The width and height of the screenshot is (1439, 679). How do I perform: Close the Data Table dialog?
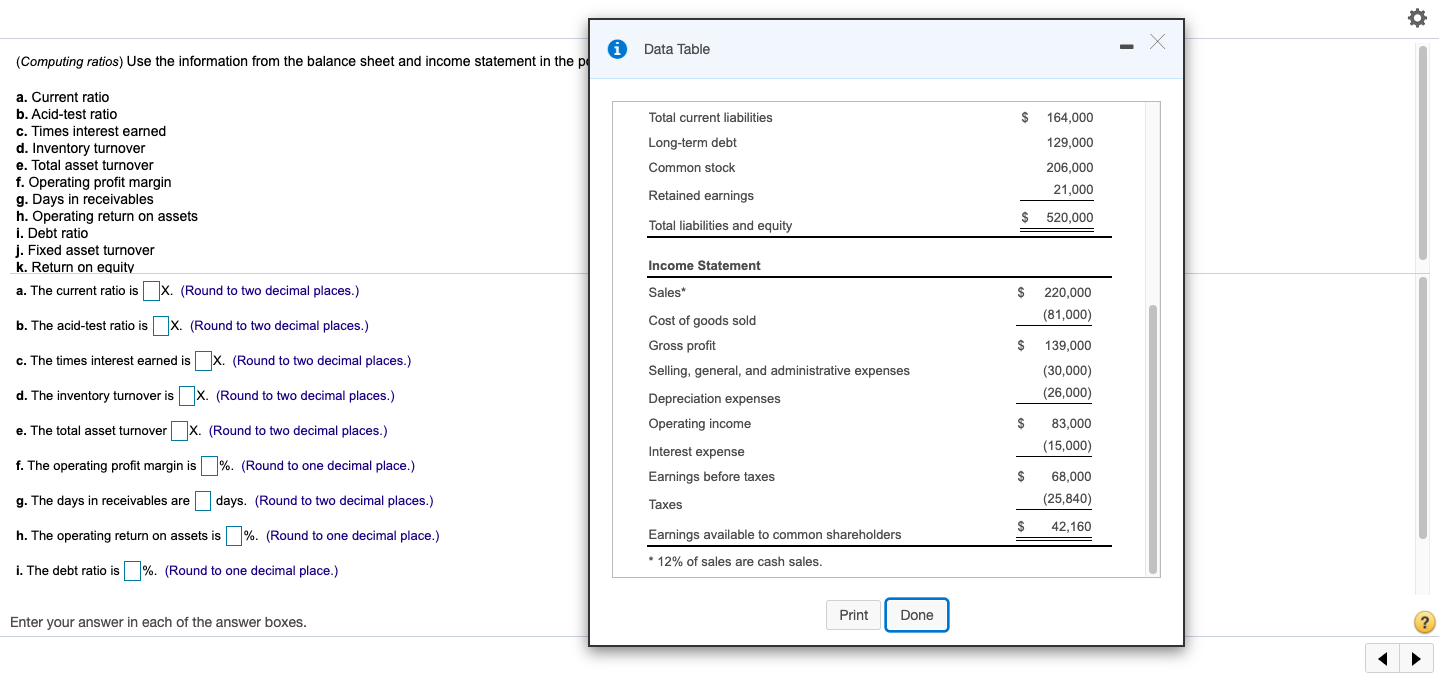click(x=1158, y=42)
